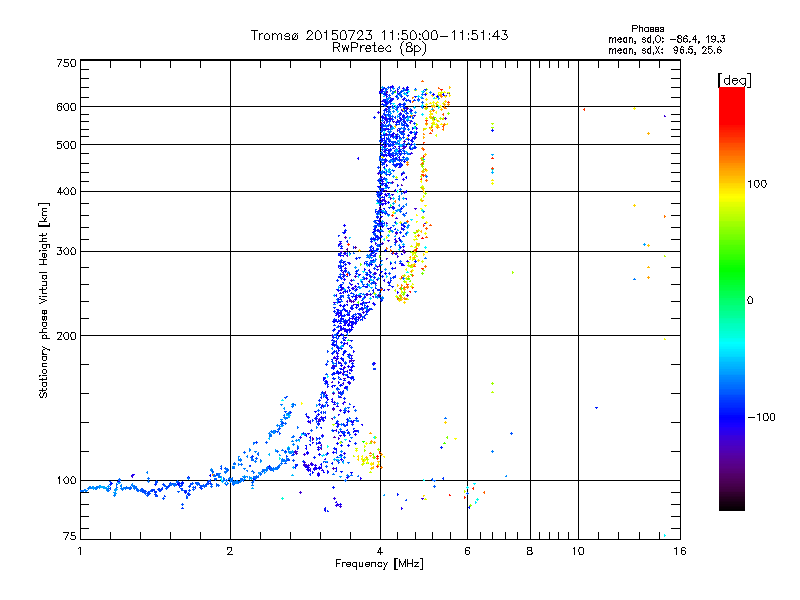This screenshot has height=600, width=800.
Task: Click the 'Frequency [MHz]' axis label
Action: pyautogui.click(x=379, y=564)
